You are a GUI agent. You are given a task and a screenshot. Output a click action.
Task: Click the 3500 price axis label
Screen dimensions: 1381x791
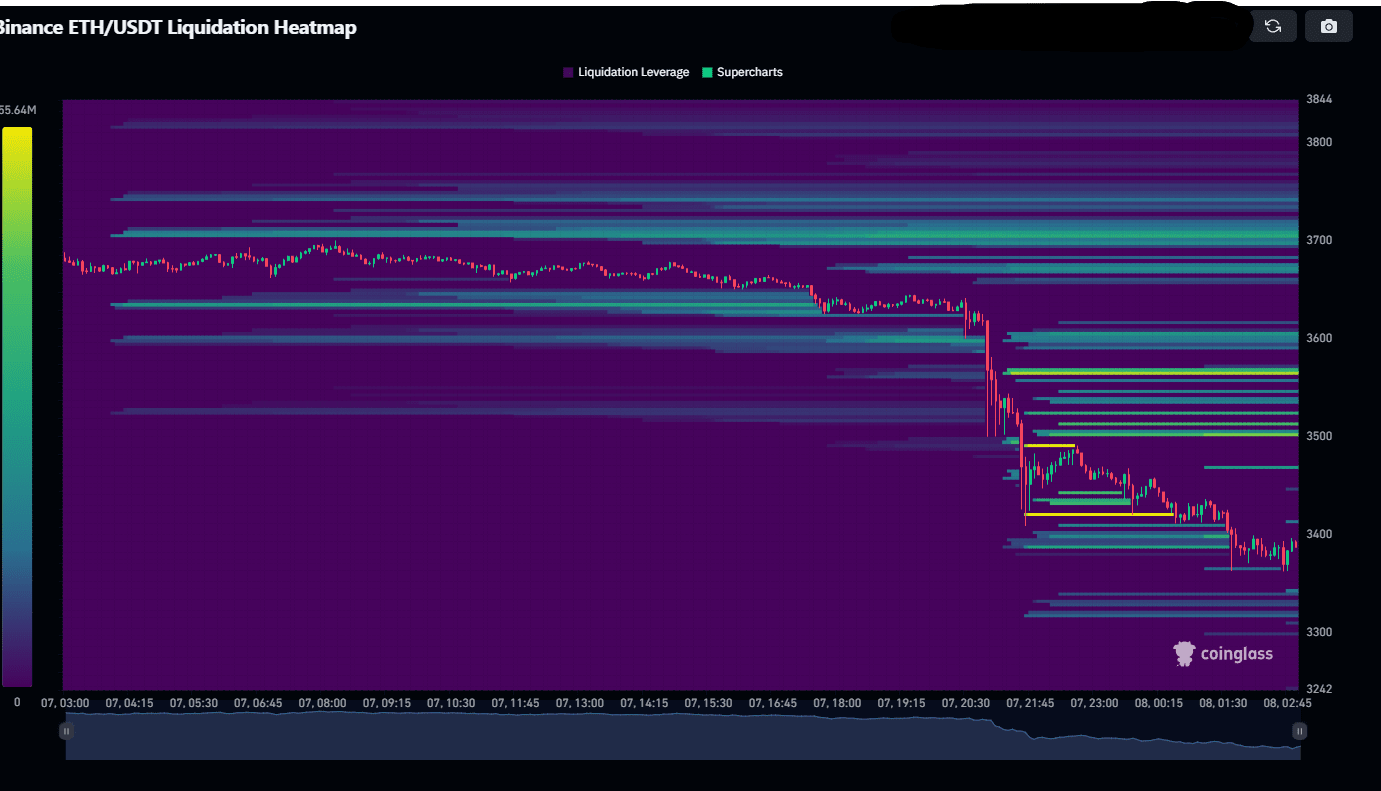click(x=1318, y=436)
